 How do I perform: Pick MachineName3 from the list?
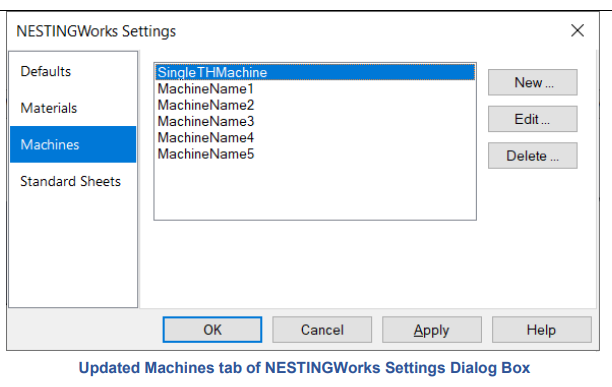tap(315, 122)
